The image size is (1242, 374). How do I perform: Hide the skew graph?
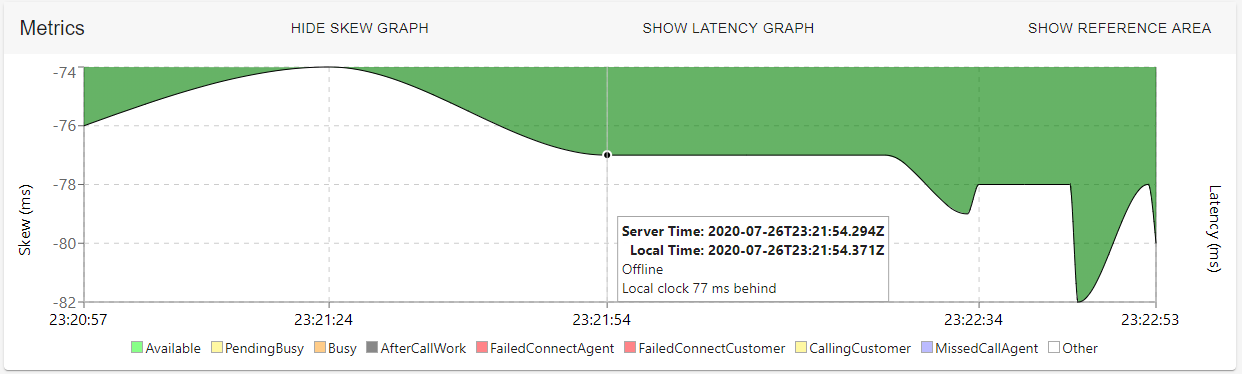click(360, 28)
